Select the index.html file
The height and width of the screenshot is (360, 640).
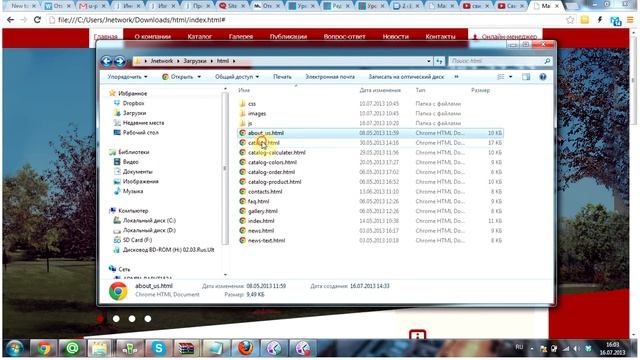(x=261, y=221)
